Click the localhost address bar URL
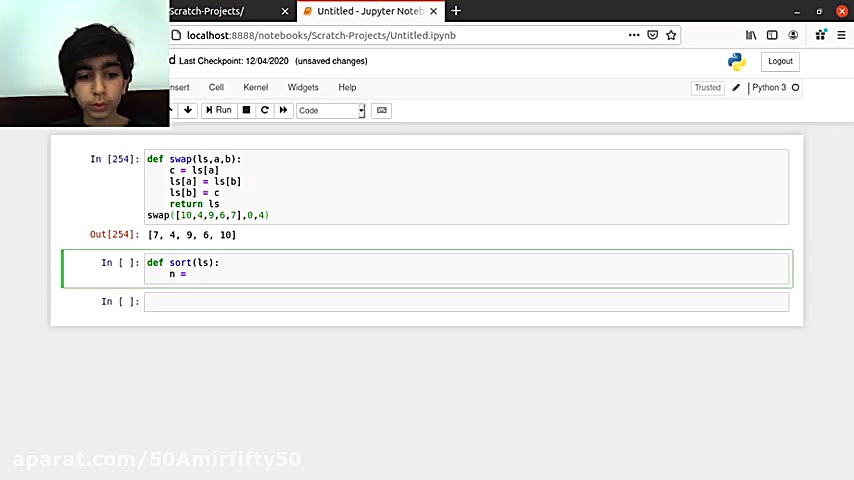Viewport: 854px width, 480px height. click(x=321, y=35)
